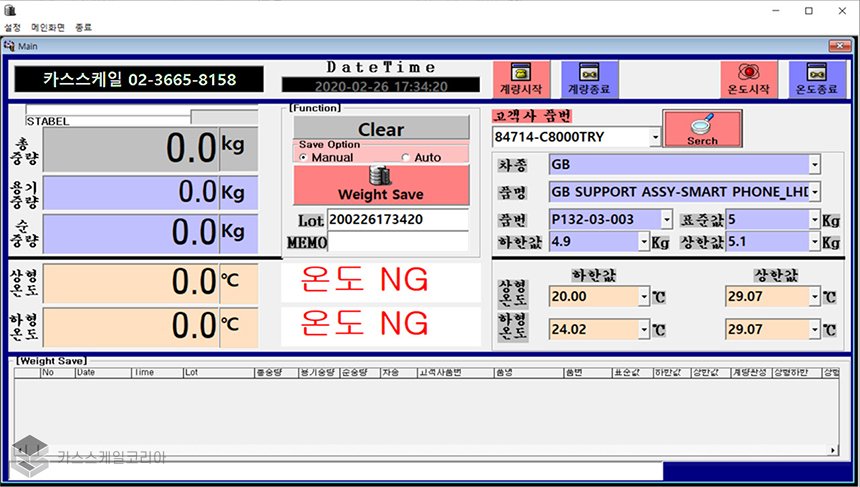Open the 표준값 dropdown showing 5
The width and height of the screenshot is (860, 487).
pos(814,218)
